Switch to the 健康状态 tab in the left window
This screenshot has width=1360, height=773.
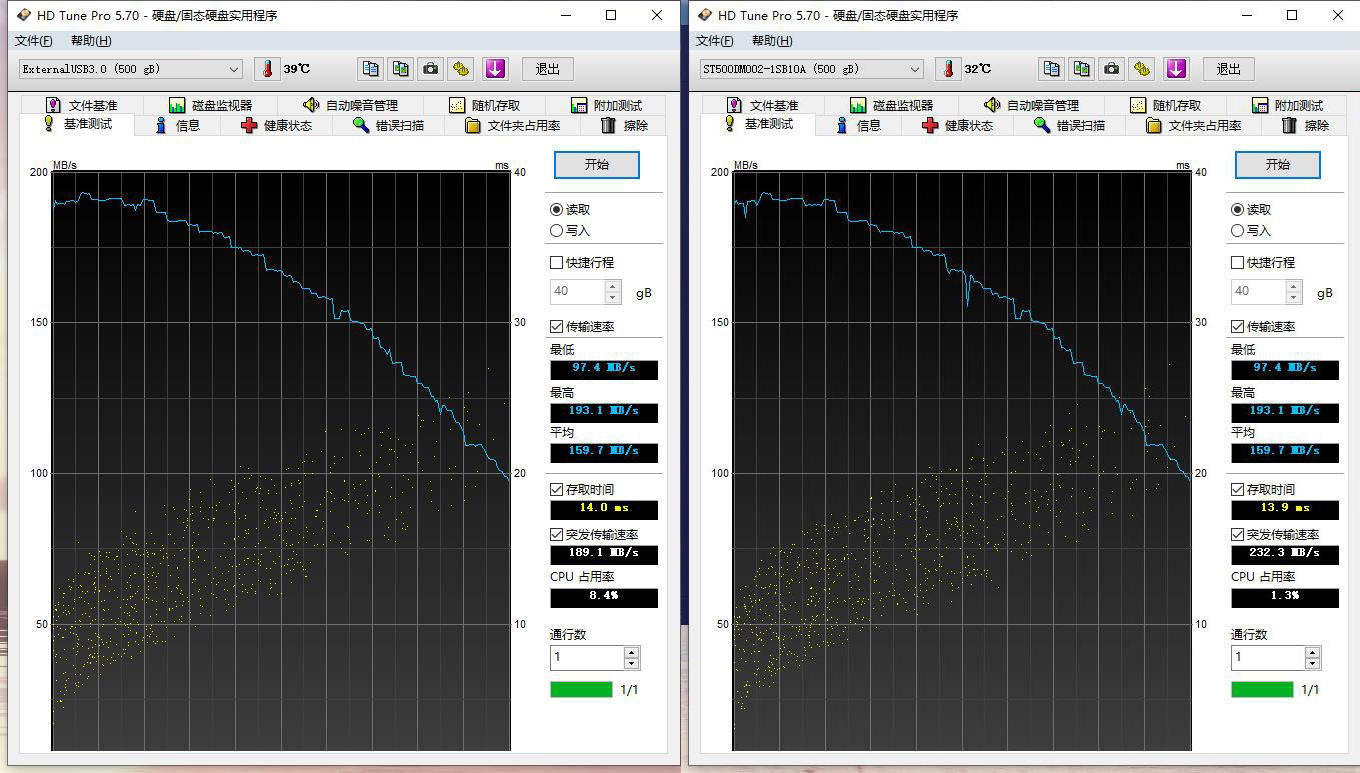276,125
